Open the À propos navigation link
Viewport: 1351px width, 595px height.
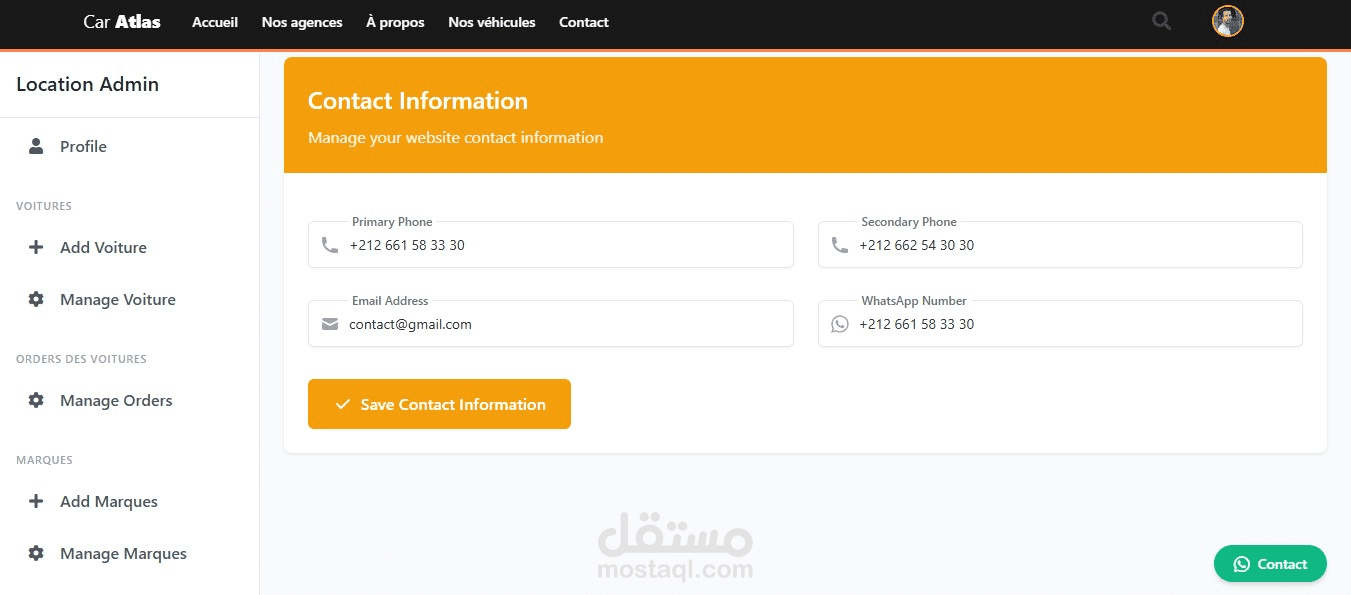(395, 22)
